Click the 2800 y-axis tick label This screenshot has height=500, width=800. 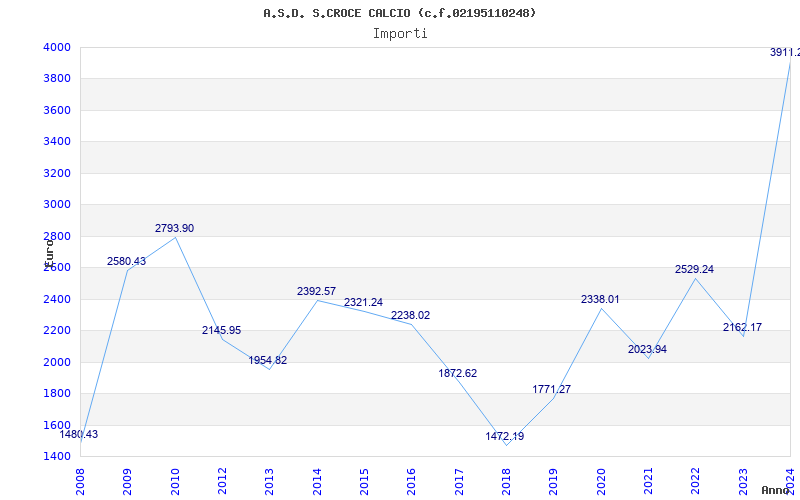(x=57, y=236)
